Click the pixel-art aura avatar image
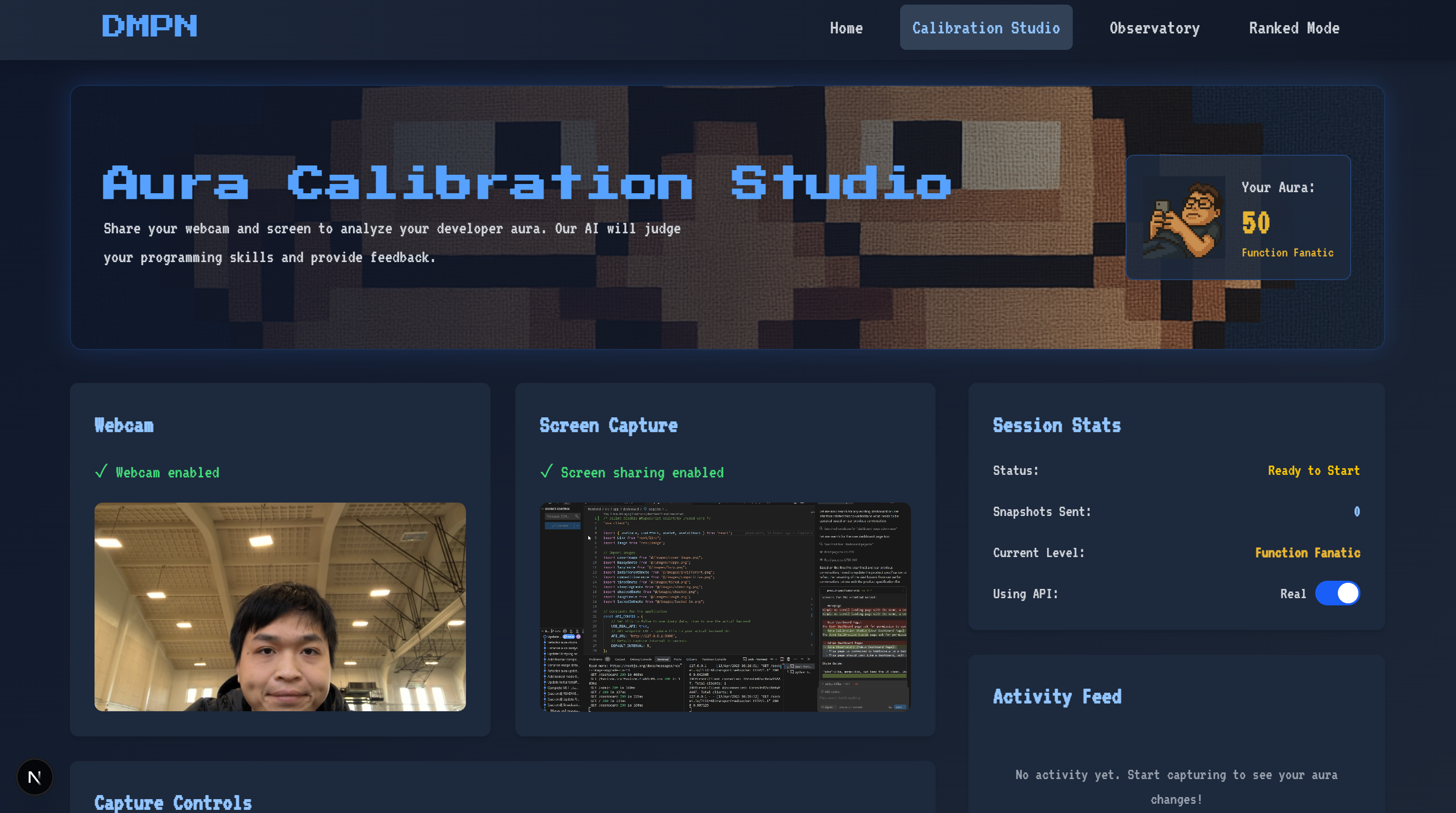Image resolution: width=1456 pixels, height=813 pixels. (x=1184, y=218)
